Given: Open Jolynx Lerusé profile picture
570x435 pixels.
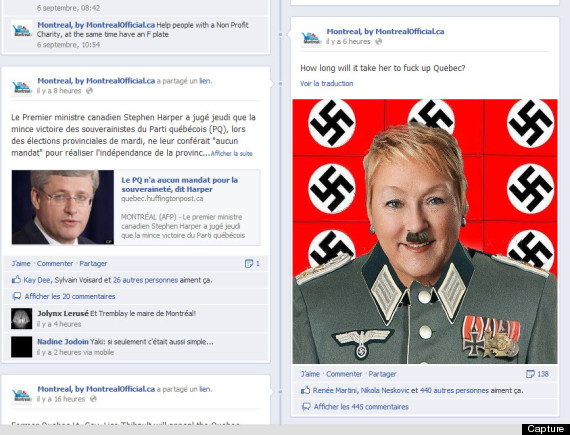Looking at the screenshot, I should (21, 319).
